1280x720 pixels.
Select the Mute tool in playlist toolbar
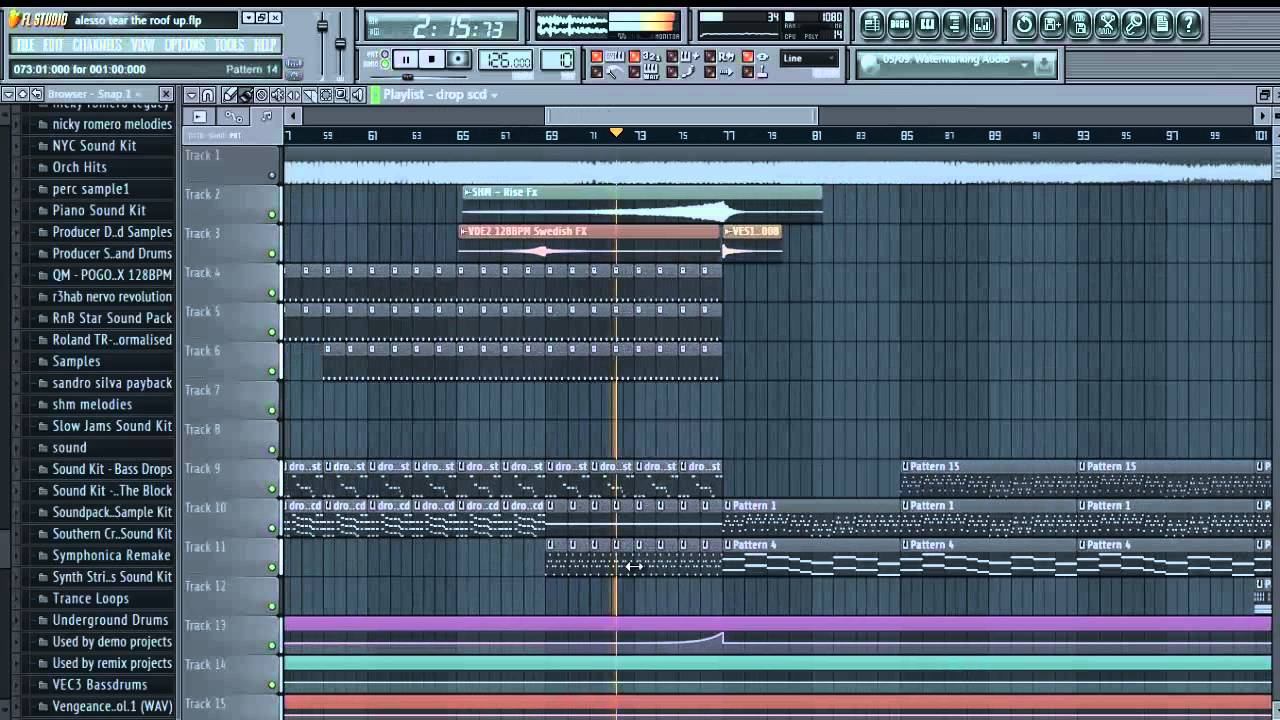[x=277, y=95]
